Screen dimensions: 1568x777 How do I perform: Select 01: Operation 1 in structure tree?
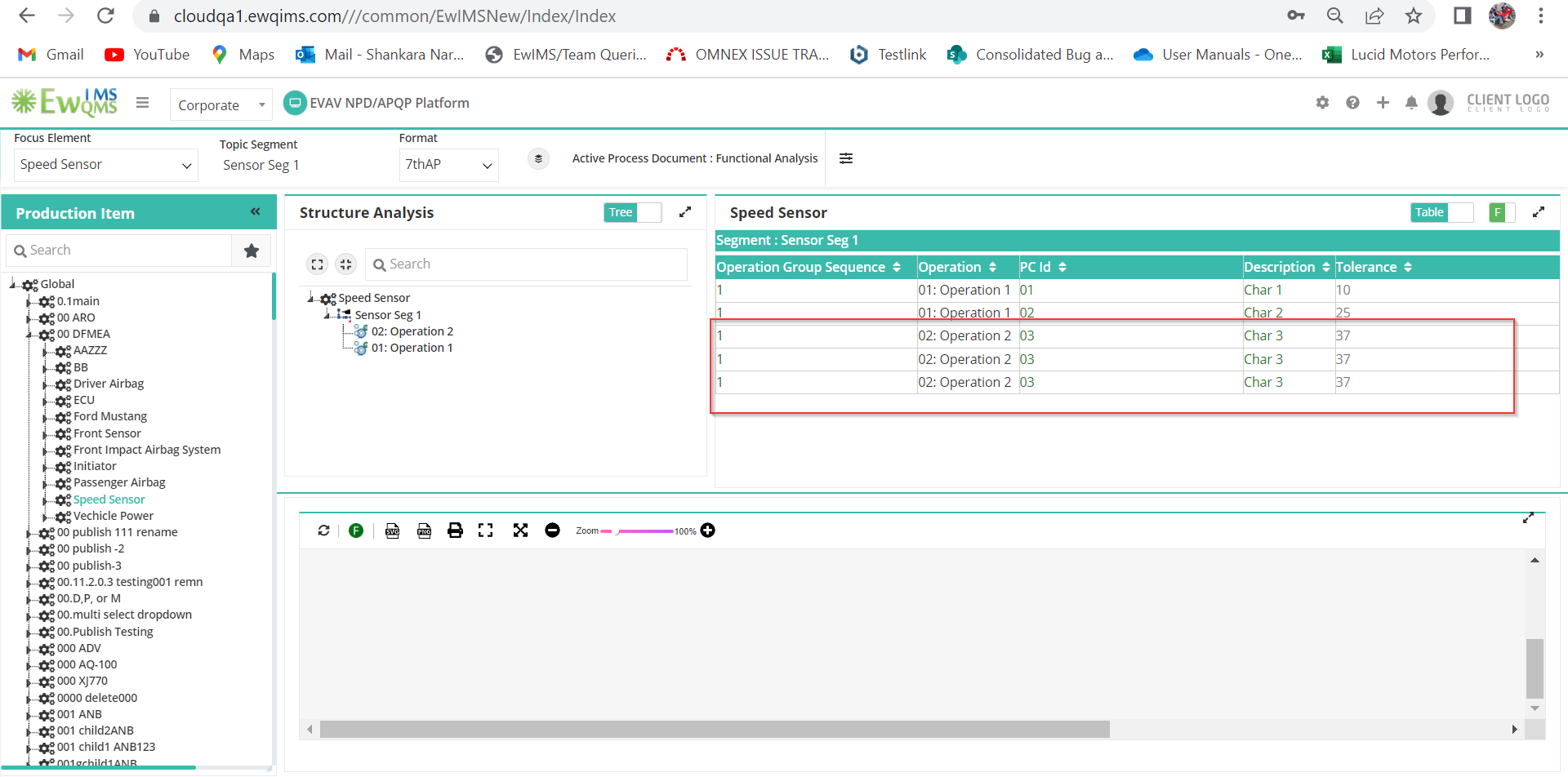[x=412, y=348]
